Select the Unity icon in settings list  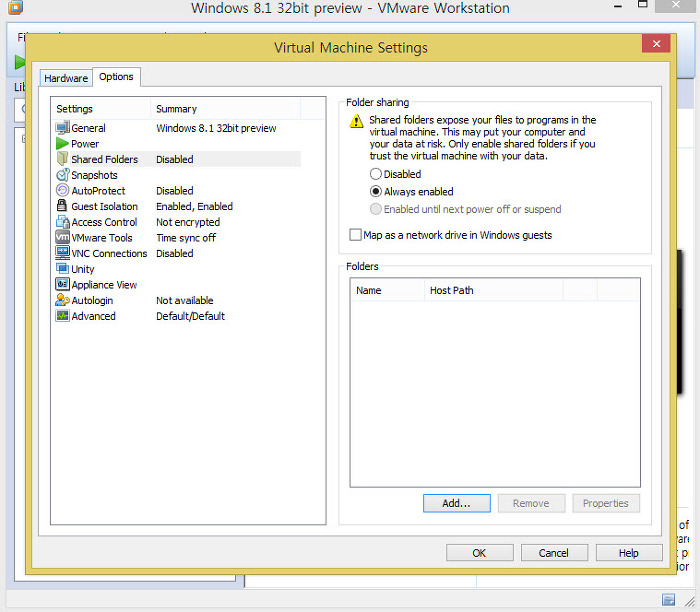pyautogui.click(x=62, y=269)
